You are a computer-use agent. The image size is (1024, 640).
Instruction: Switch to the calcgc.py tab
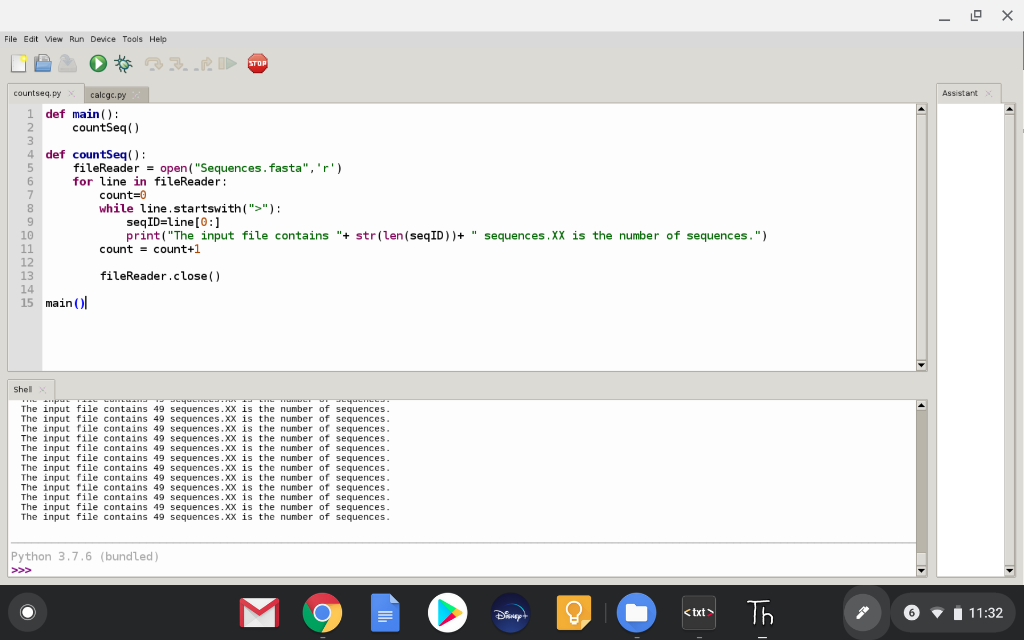tap(108, 95)
